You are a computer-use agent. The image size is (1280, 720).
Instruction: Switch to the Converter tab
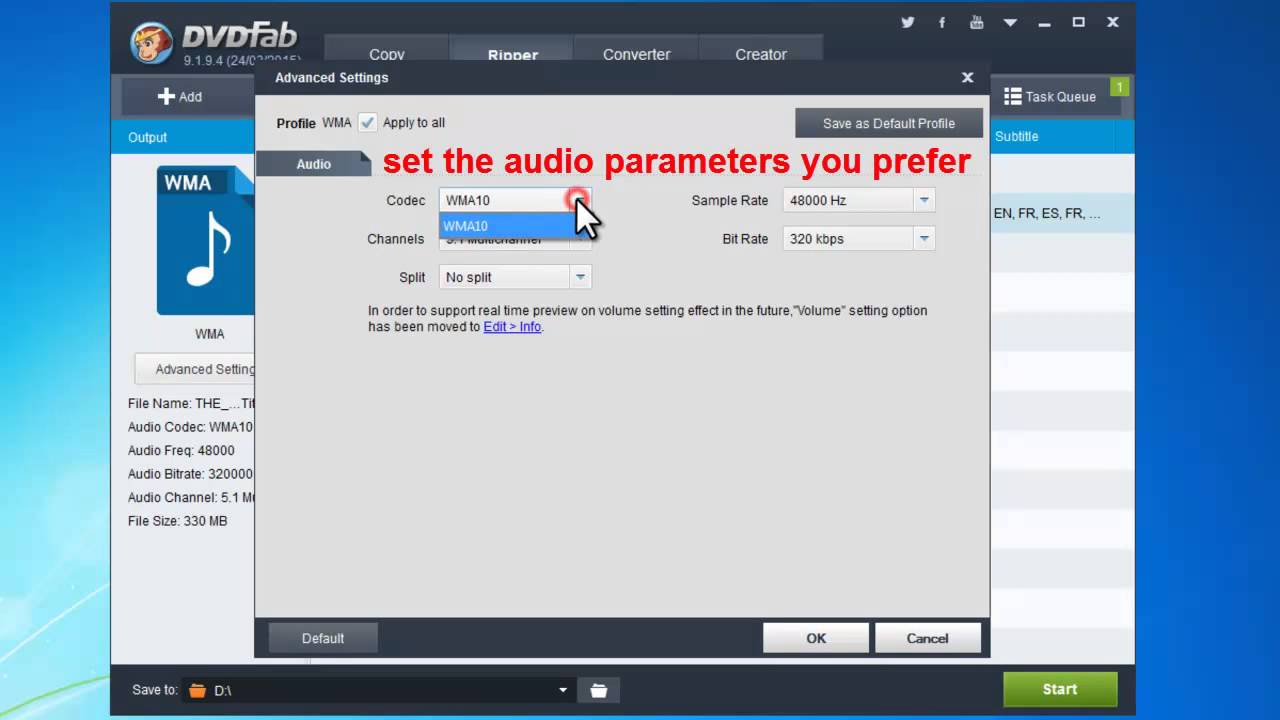click(x=636, y=54)
